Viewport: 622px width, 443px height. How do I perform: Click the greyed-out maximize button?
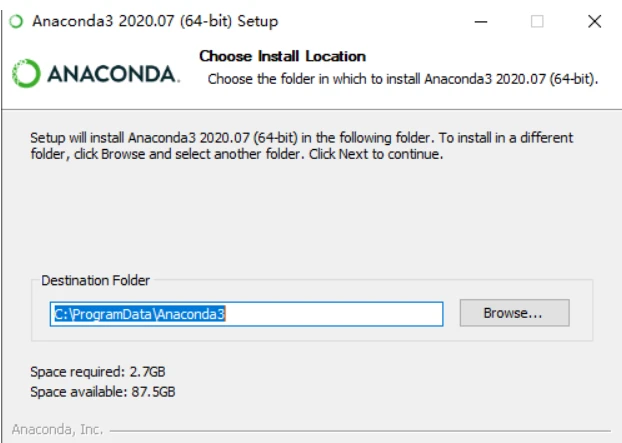click(537, 21)
